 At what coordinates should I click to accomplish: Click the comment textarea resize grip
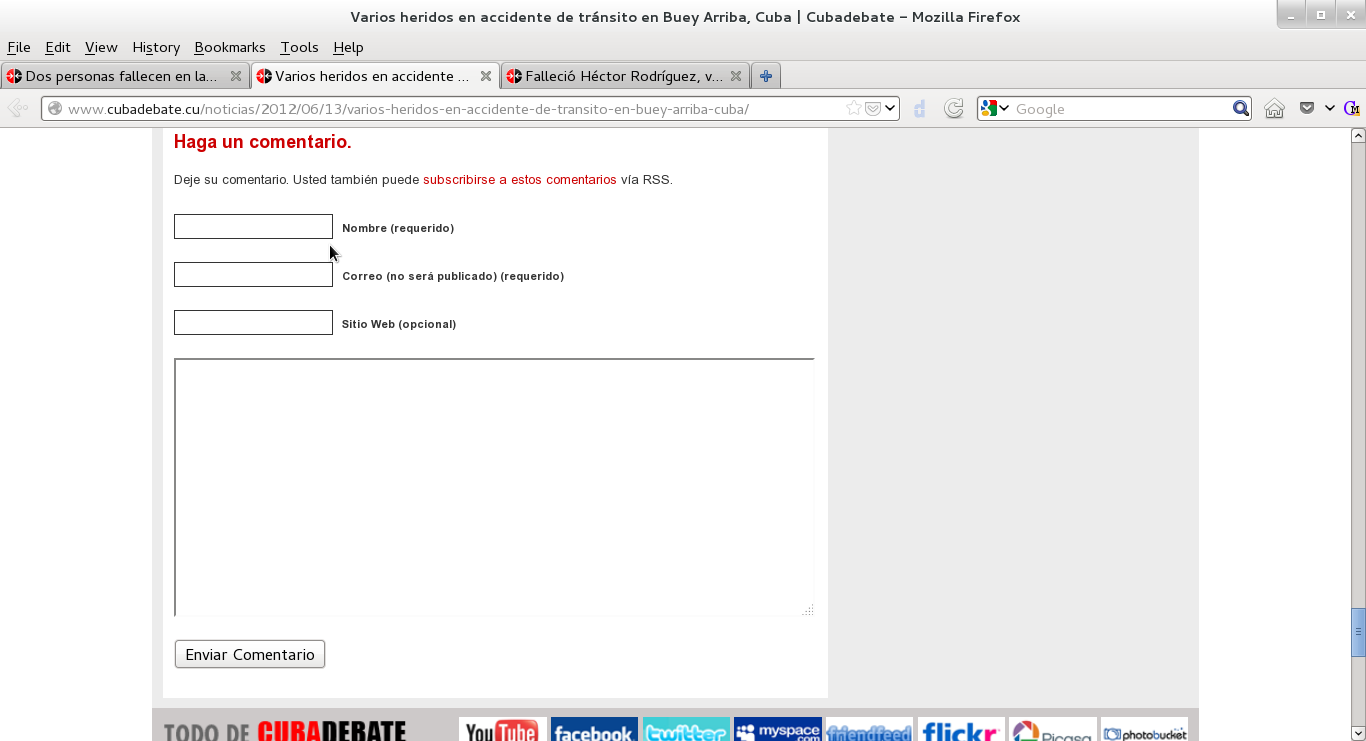pos(808,610)
